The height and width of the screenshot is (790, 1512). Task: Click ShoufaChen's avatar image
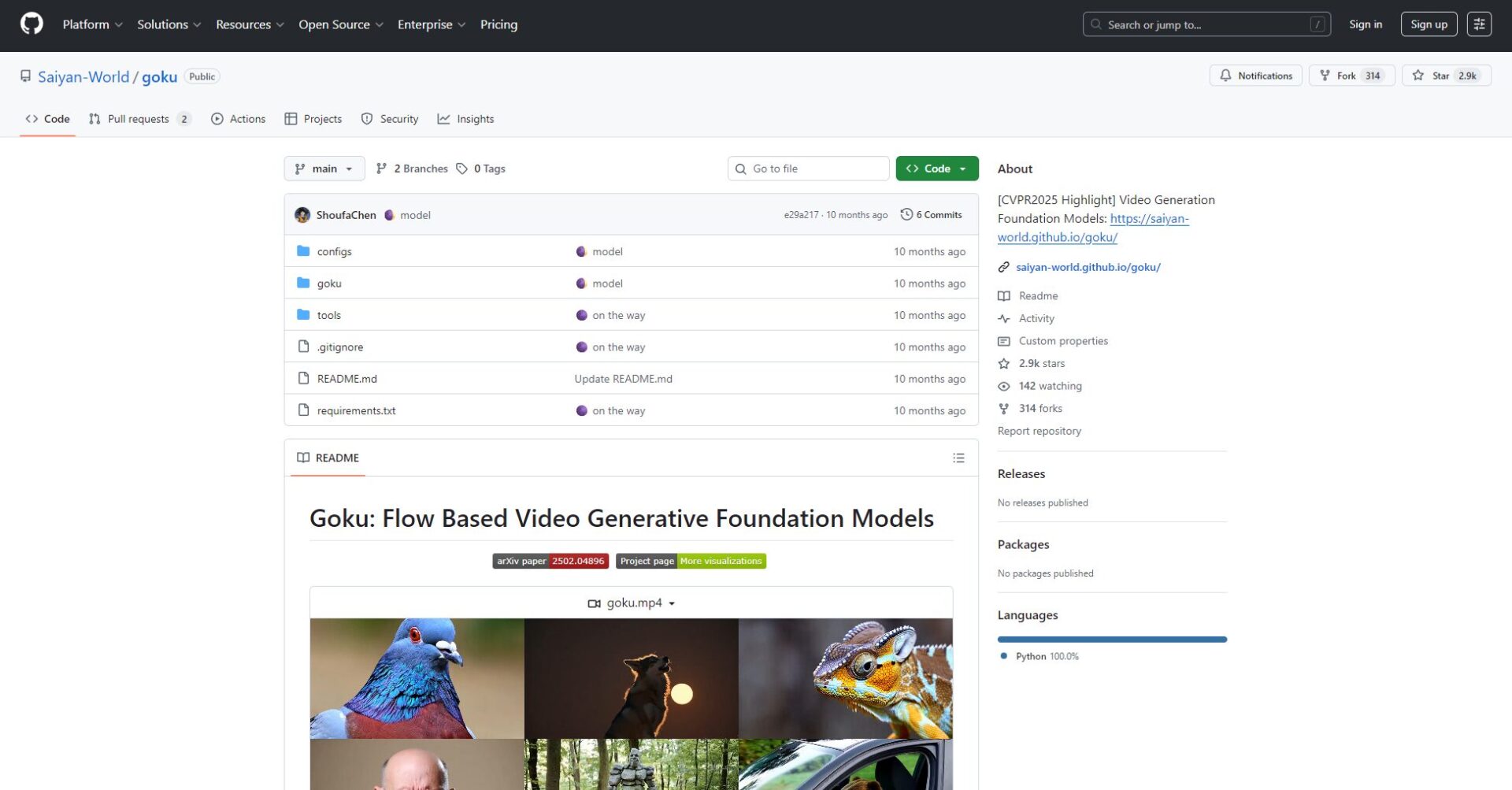(302, 215)
